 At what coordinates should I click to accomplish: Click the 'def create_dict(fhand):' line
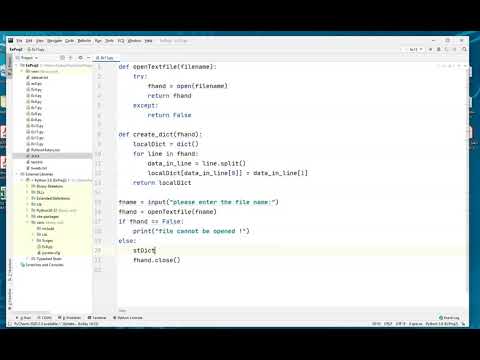click(160, 134)
